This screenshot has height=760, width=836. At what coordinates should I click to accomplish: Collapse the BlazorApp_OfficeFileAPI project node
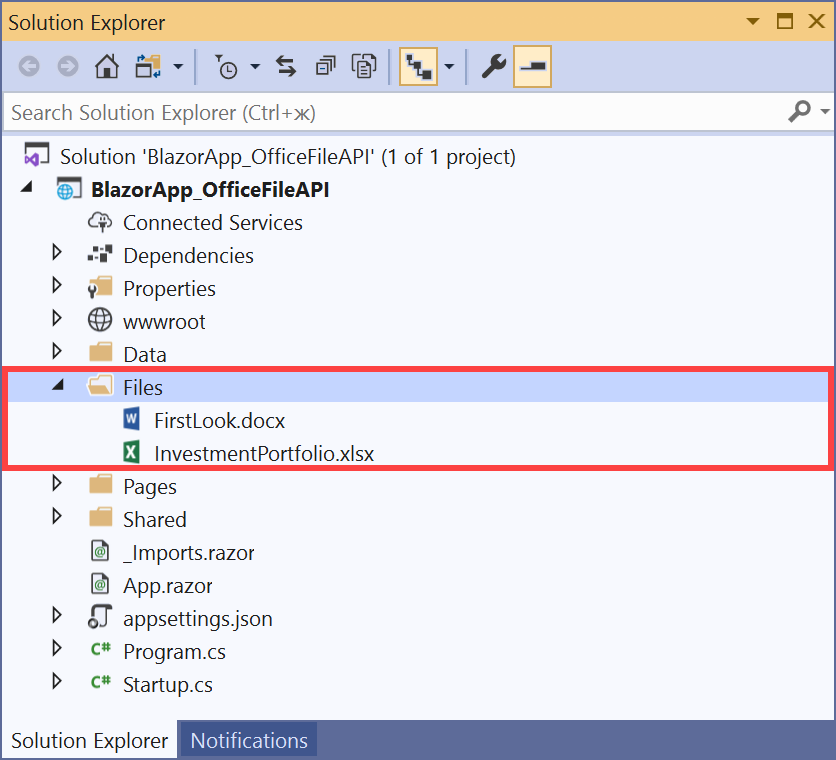27,187
